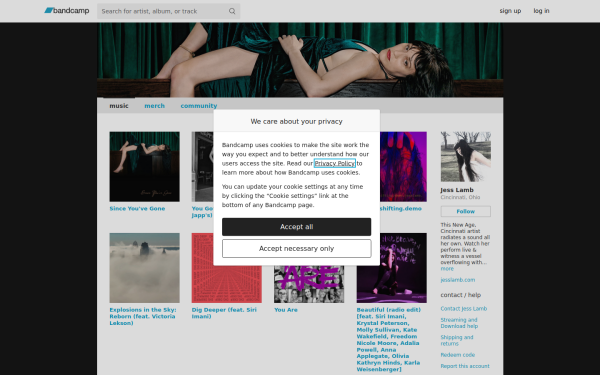This screenshot has height=375, width=600.
Task: Click the Jess Lamb artist name
Action: click(x=457, y=190)
